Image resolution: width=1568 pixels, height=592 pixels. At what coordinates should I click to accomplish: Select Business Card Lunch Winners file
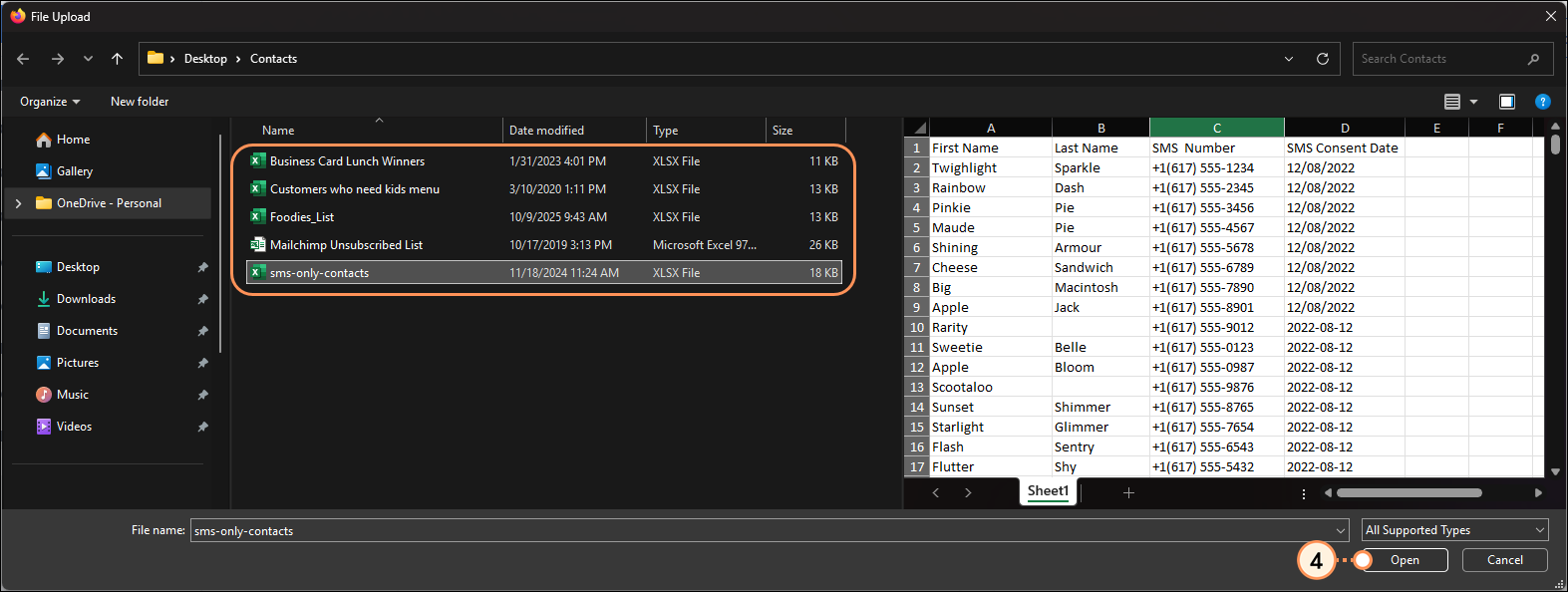(x=544, y=161)
